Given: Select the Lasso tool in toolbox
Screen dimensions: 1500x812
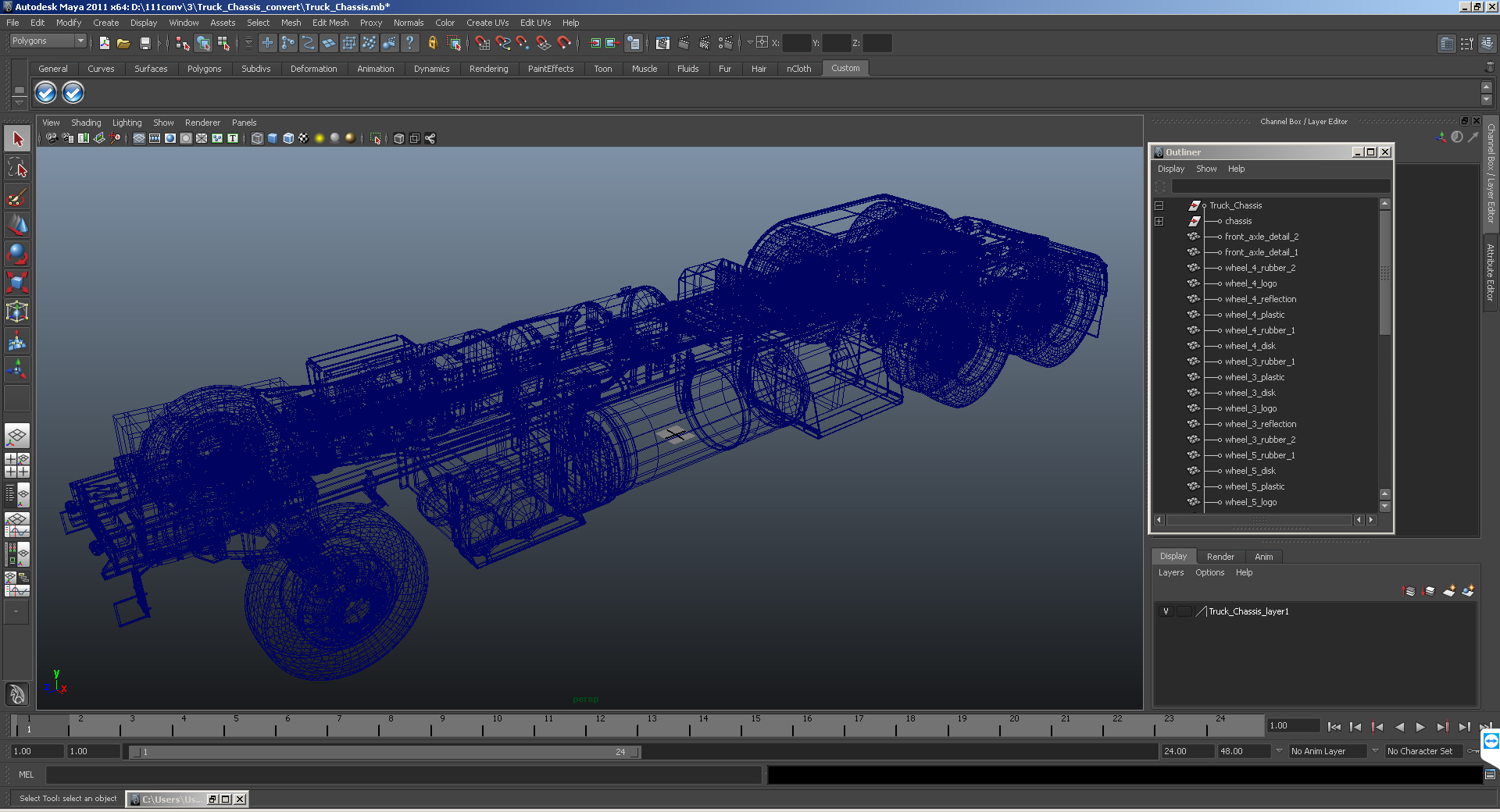Looking at the screenshot, I should pos(17,168).
